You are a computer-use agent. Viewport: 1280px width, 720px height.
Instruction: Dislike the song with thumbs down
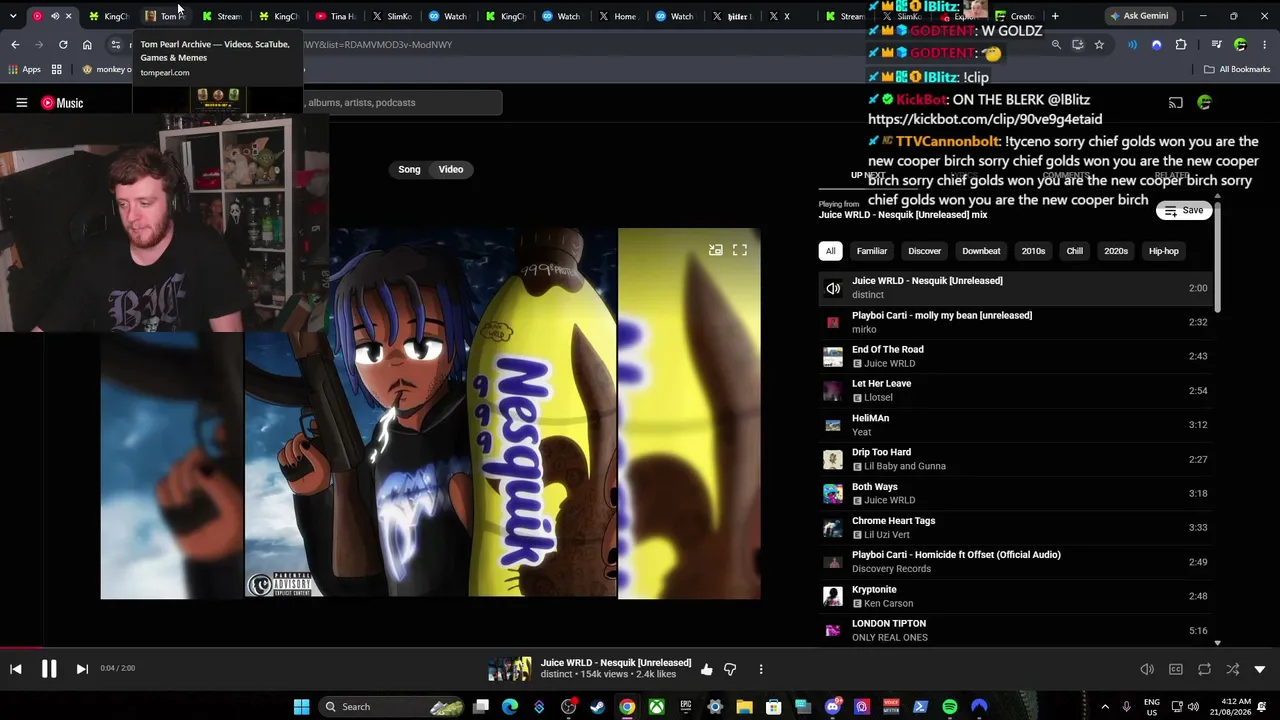730,669
